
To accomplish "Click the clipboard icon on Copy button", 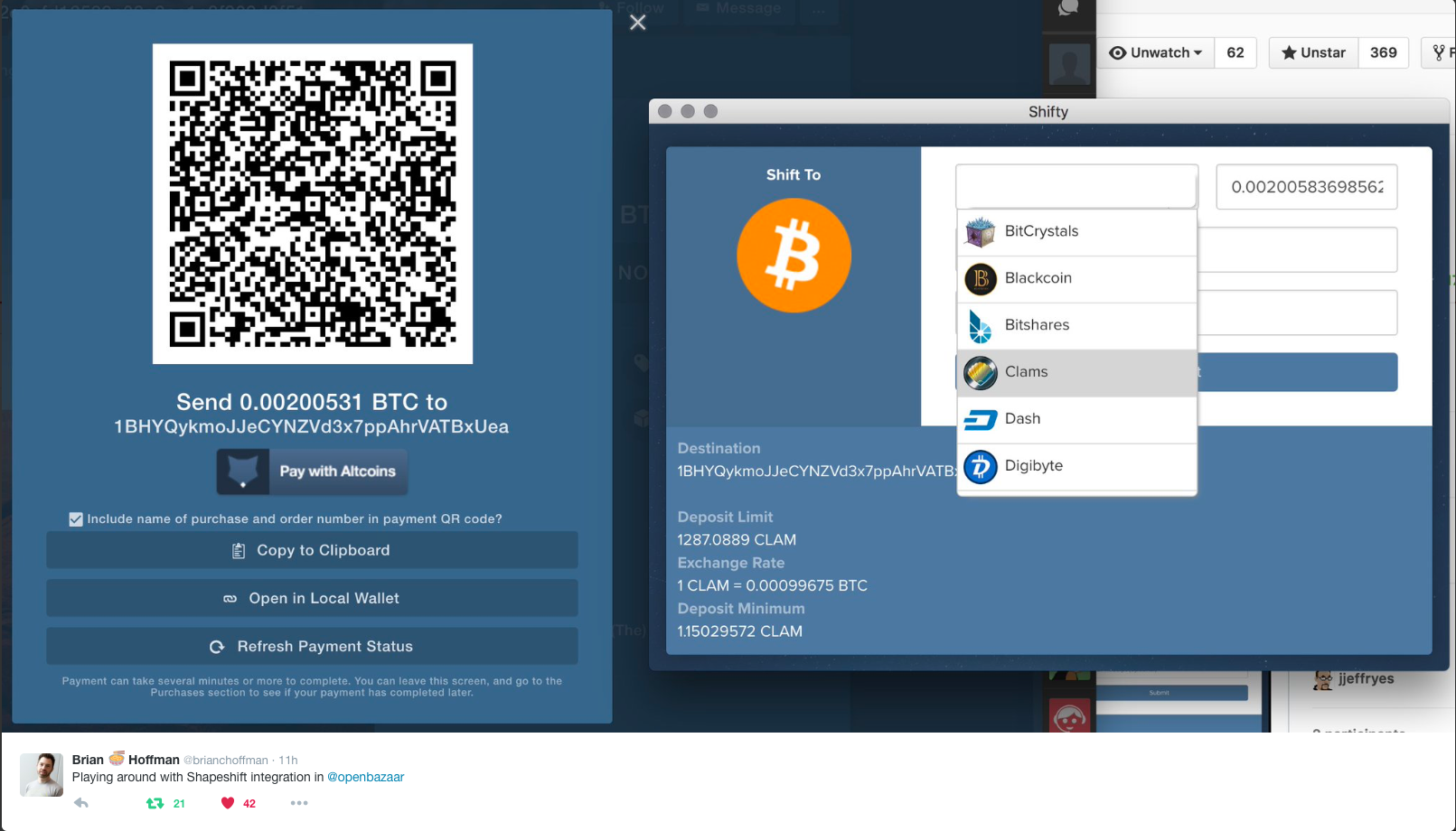I will click(x=239, y=551).
